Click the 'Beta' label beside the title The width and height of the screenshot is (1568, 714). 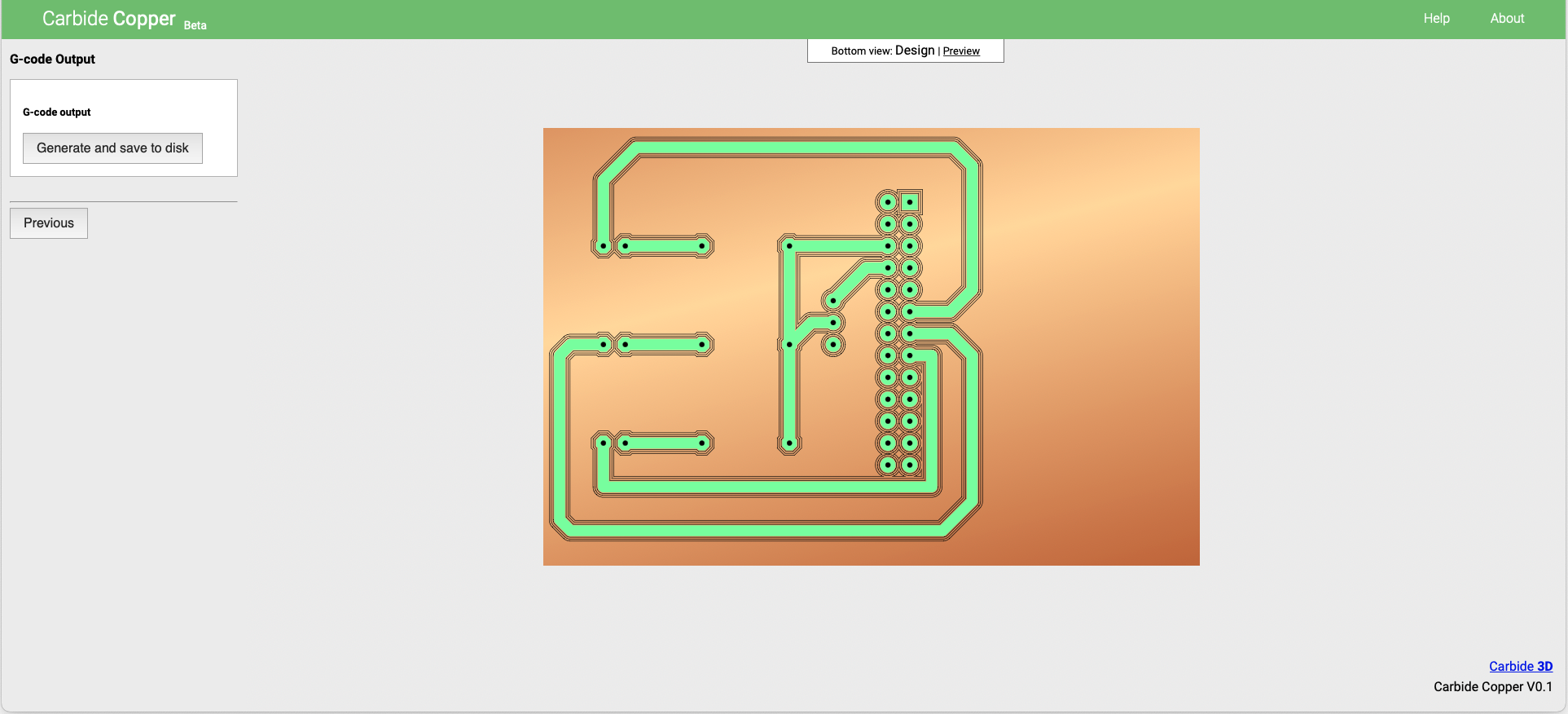click(195, 25)
